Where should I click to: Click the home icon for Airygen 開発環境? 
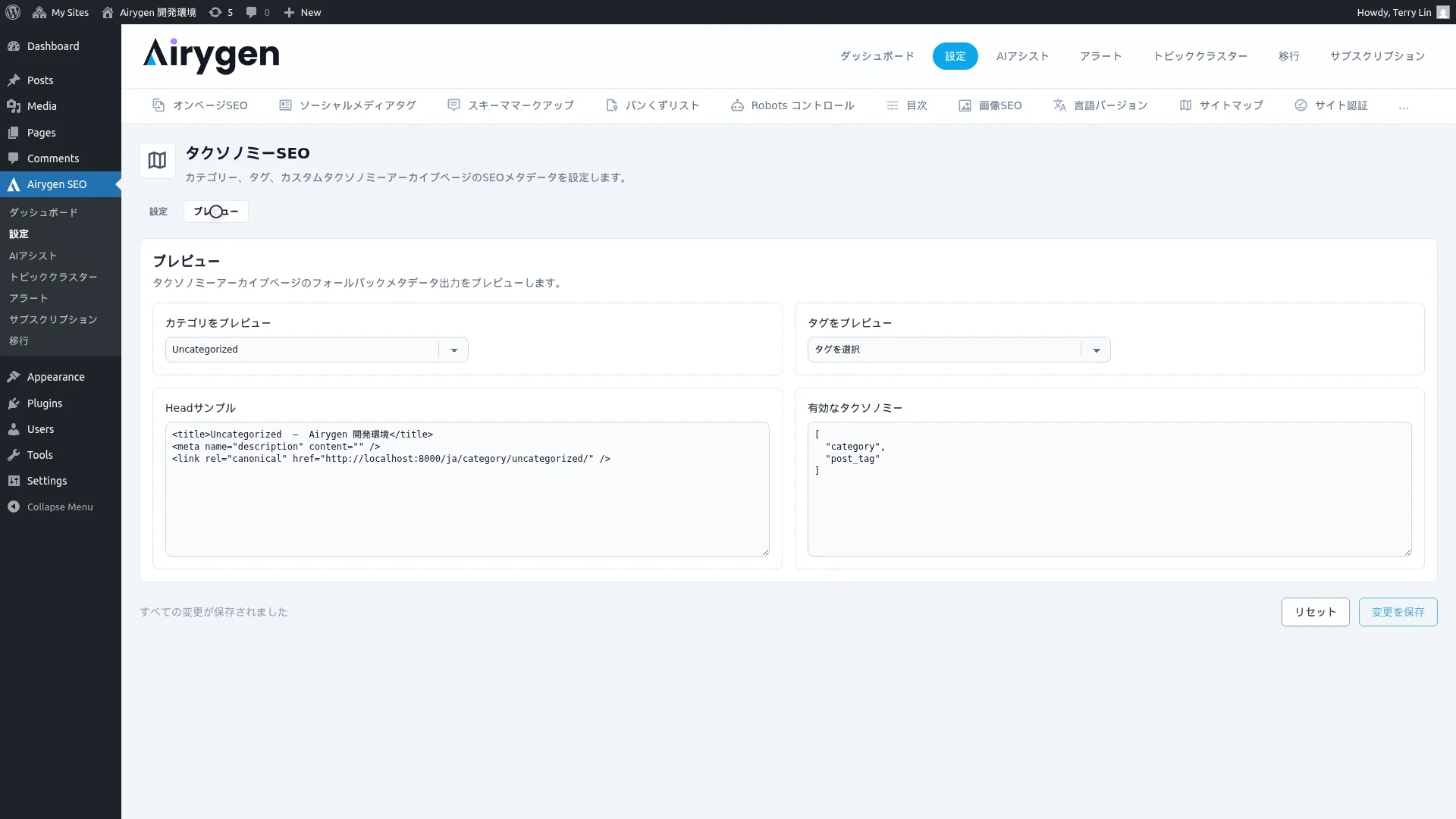(x=108, y=12)
